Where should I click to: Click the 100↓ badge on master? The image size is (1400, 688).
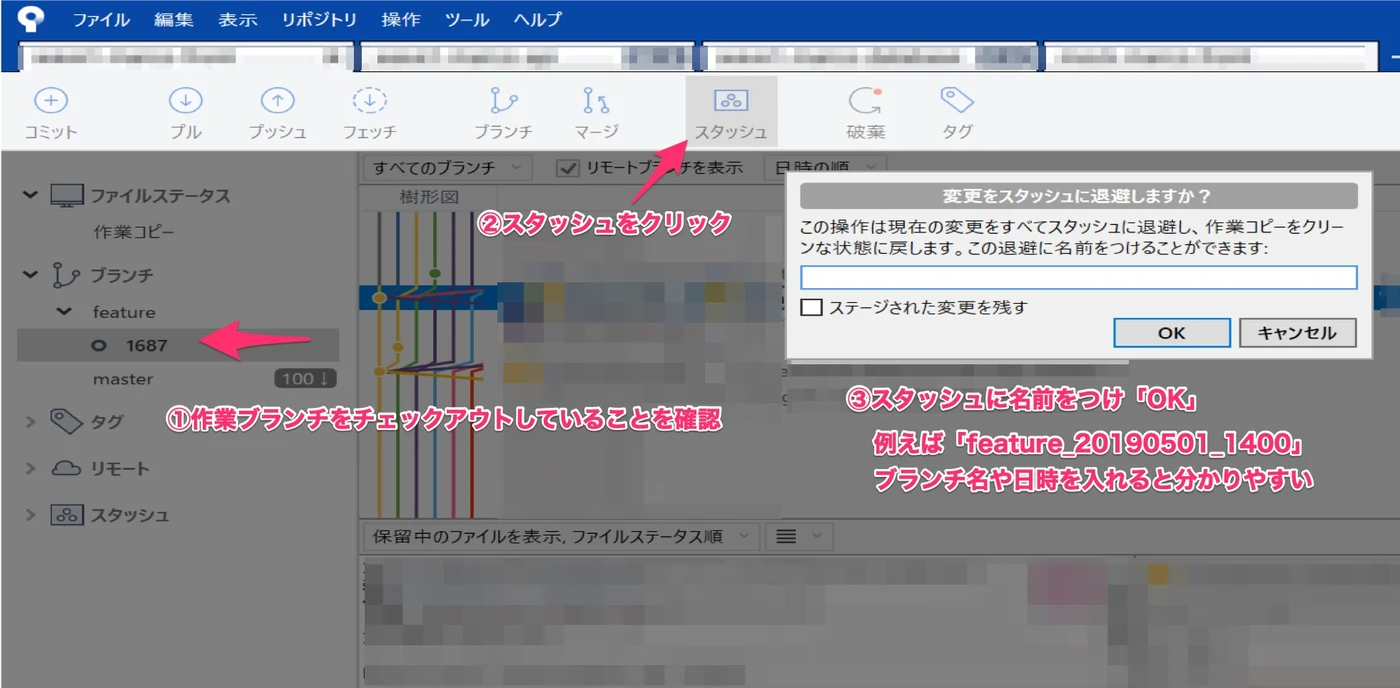306,379
